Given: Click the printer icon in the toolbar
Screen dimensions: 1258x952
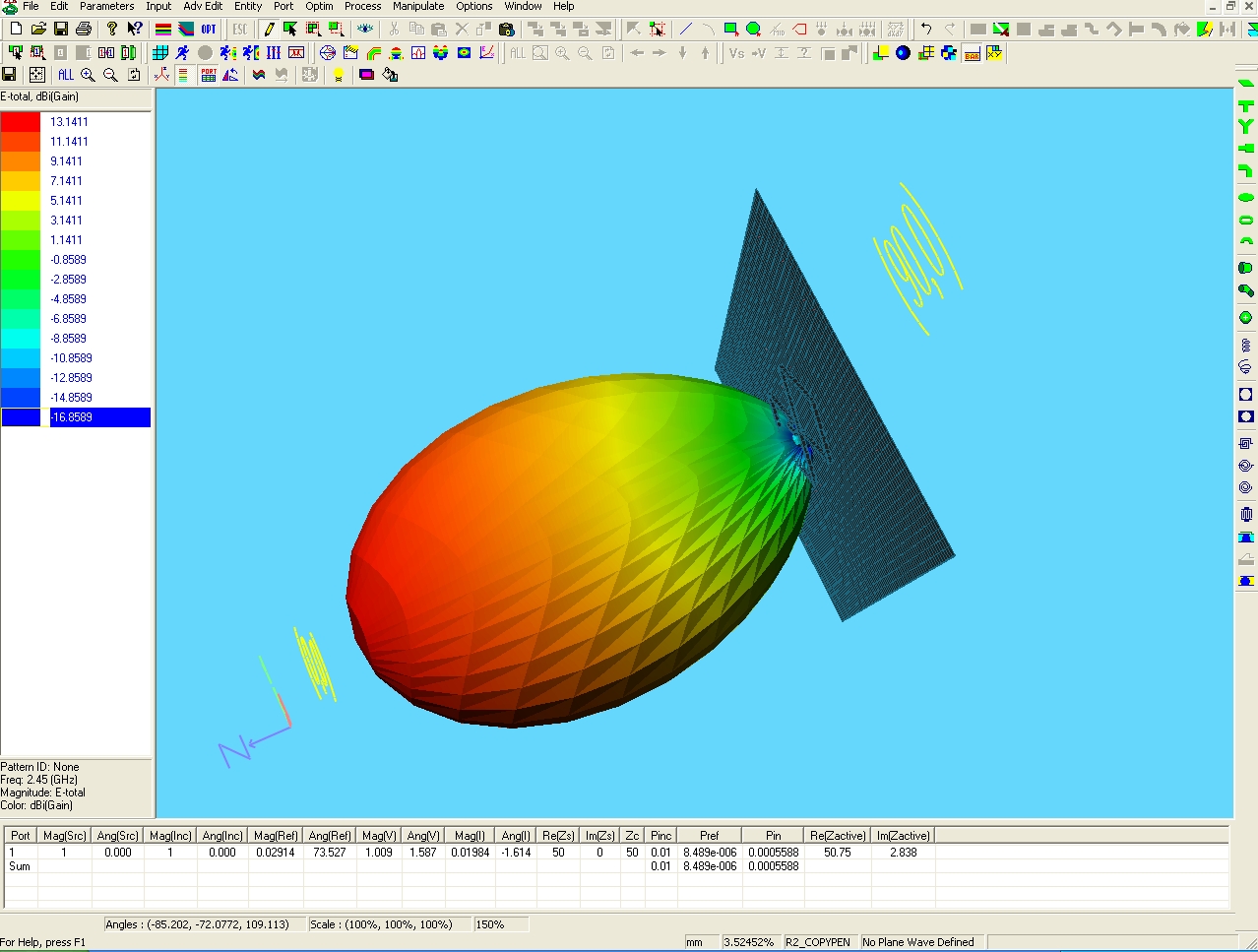Looking at the screenshot, I should point(84,30).
